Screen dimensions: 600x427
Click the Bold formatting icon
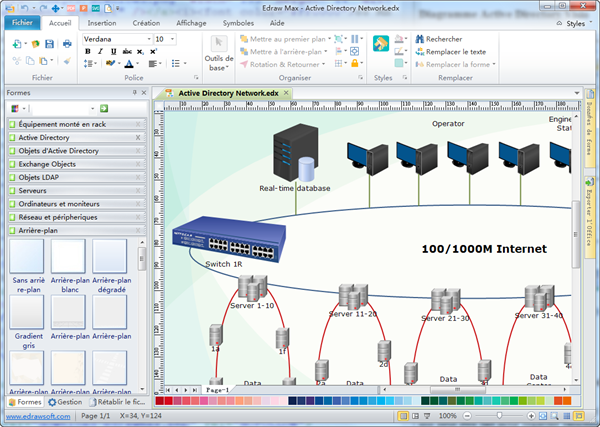click(x=88, y=52)
